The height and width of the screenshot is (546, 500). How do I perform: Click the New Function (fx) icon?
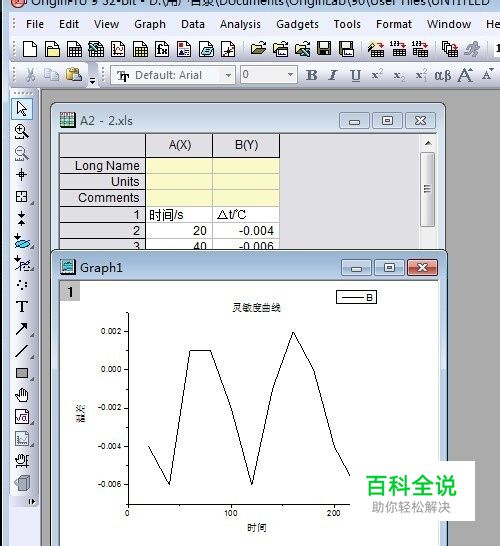162,49
